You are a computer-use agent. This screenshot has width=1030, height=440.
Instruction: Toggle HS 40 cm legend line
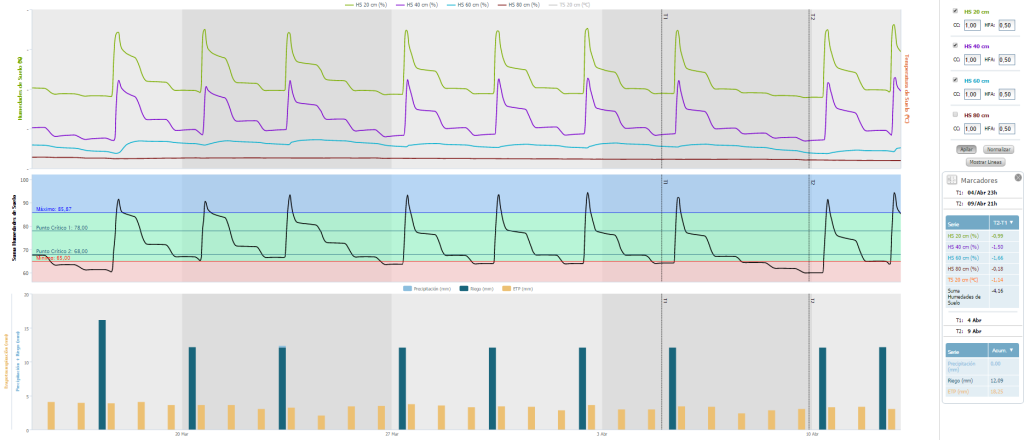[420, 5]
